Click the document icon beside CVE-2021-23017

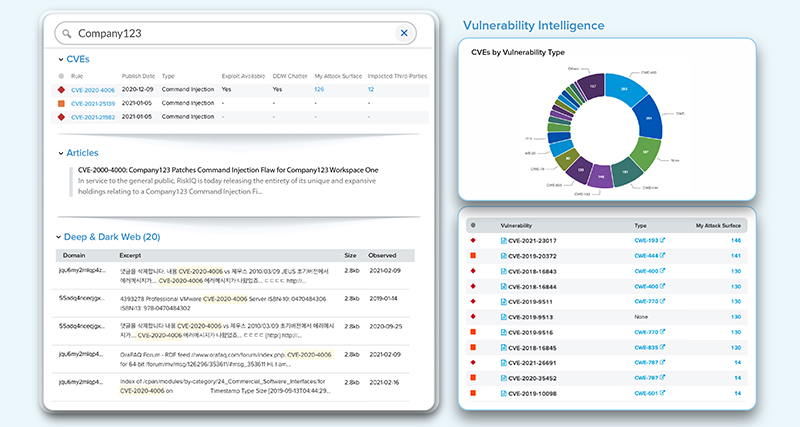click(504, 241)
